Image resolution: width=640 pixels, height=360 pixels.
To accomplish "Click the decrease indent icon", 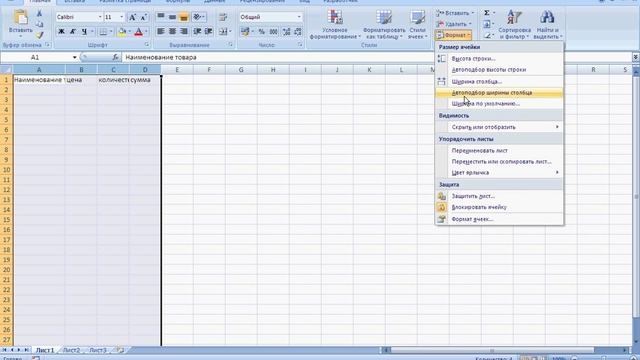I will [197, 31].
